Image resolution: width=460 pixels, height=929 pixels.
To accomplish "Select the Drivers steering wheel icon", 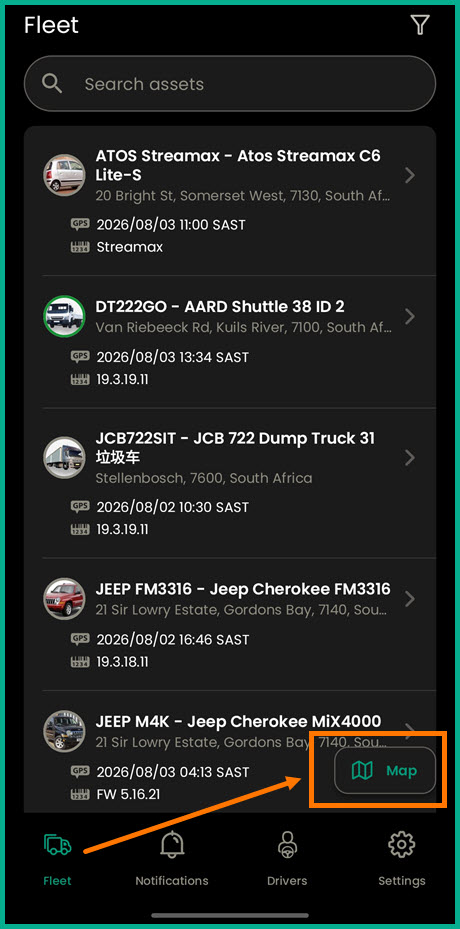I will tap(287, 844).
